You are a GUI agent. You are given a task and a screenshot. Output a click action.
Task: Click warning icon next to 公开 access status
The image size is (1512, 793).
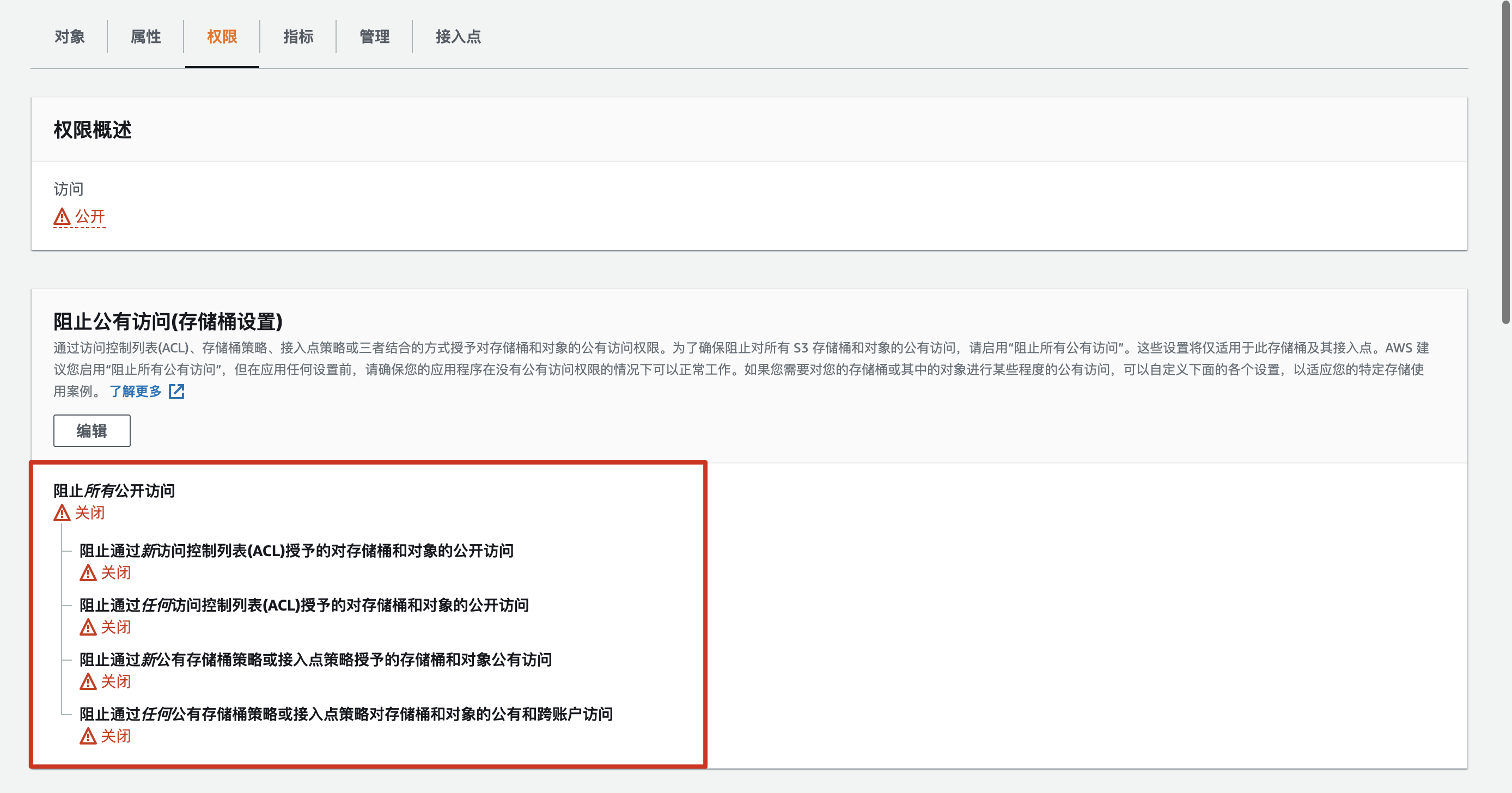pyautogui.click(x=62, y=217)
